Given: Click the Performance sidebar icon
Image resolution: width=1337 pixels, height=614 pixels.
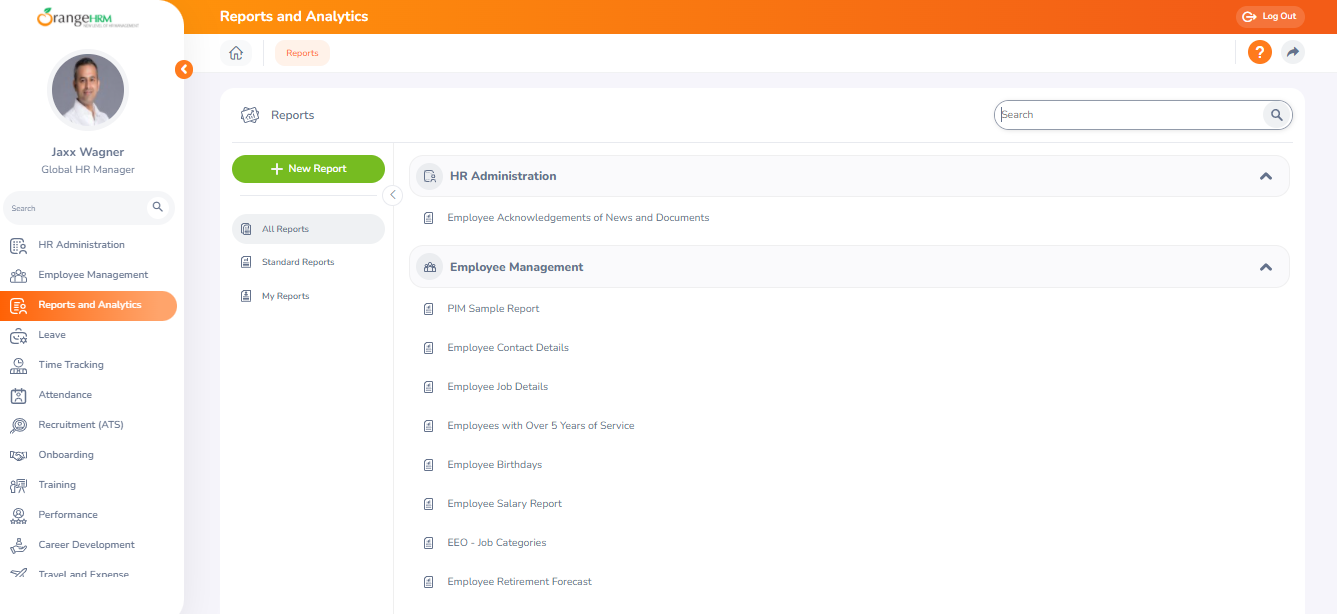Looking at the screenshot, I should click(x=18, y=515).
